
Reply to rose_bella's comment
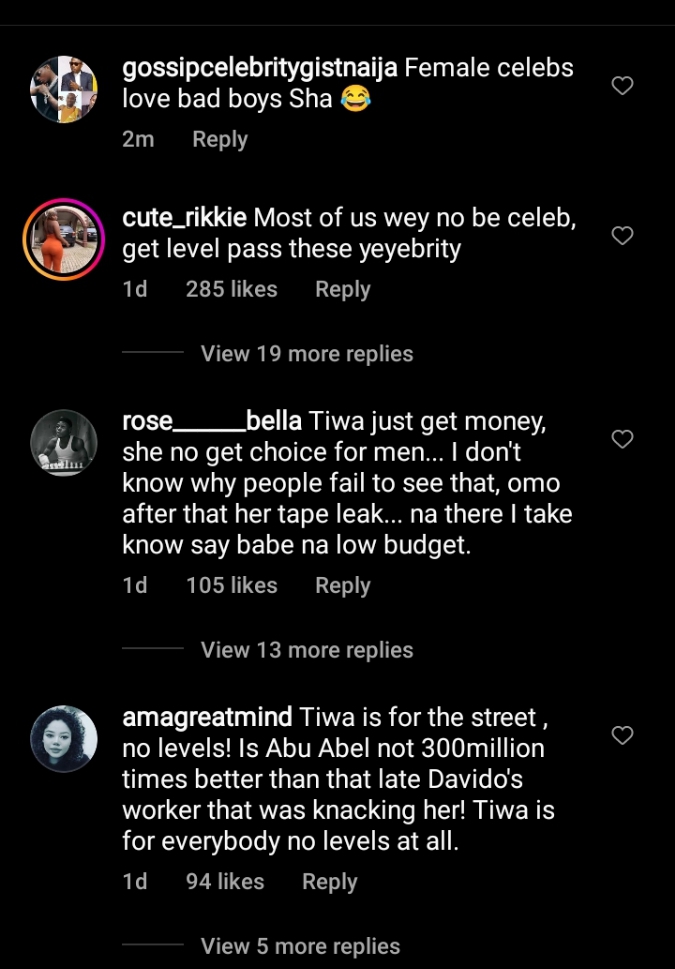(343, 586)
